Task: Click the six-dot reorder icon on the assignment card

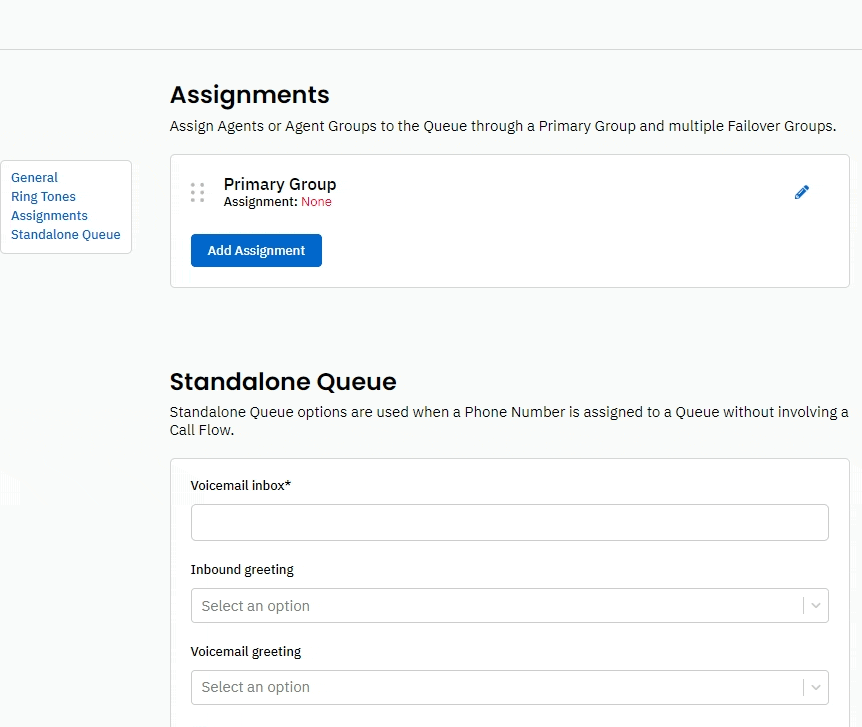Action: 197,192
